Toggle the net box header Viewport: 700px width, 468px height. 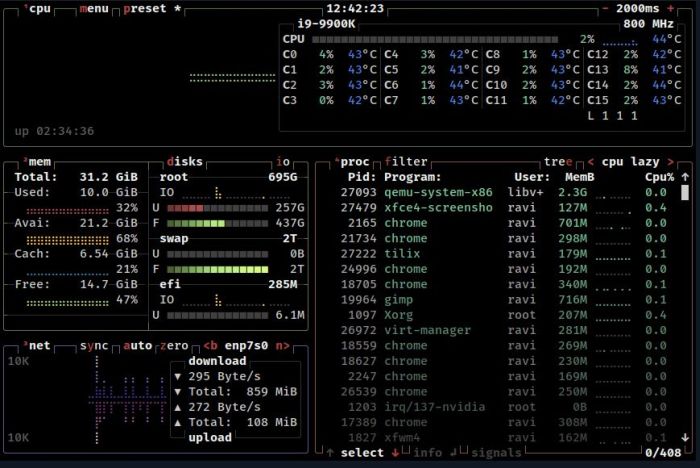click(x=39, y=346)
